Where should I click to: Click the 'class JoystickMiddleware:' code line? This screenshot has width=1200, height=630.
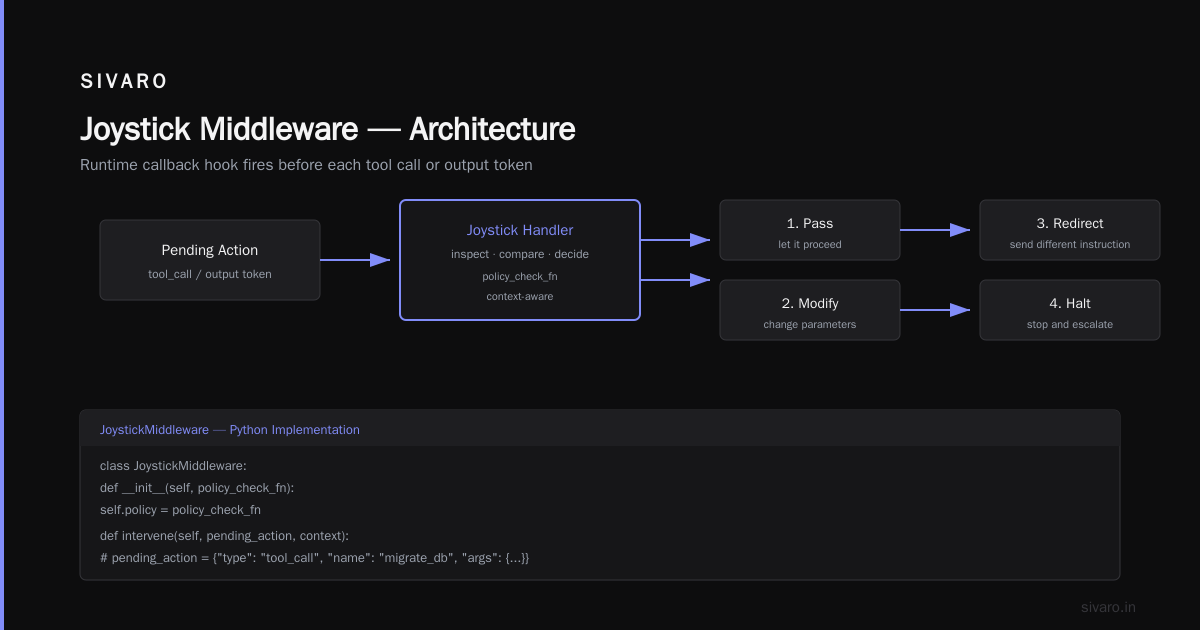(173, 466)
